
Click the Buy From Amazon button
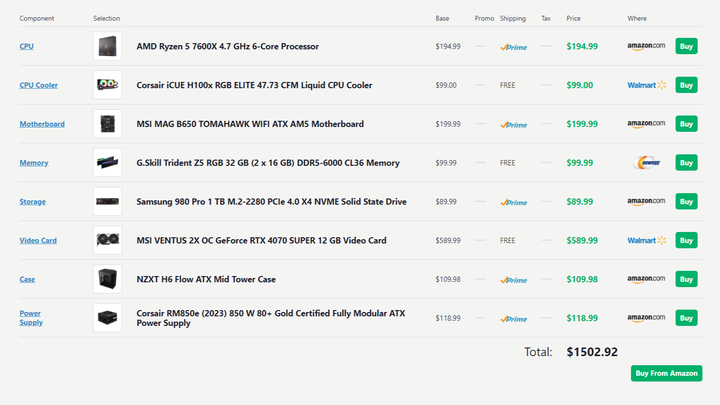click(x=666, y=373)
